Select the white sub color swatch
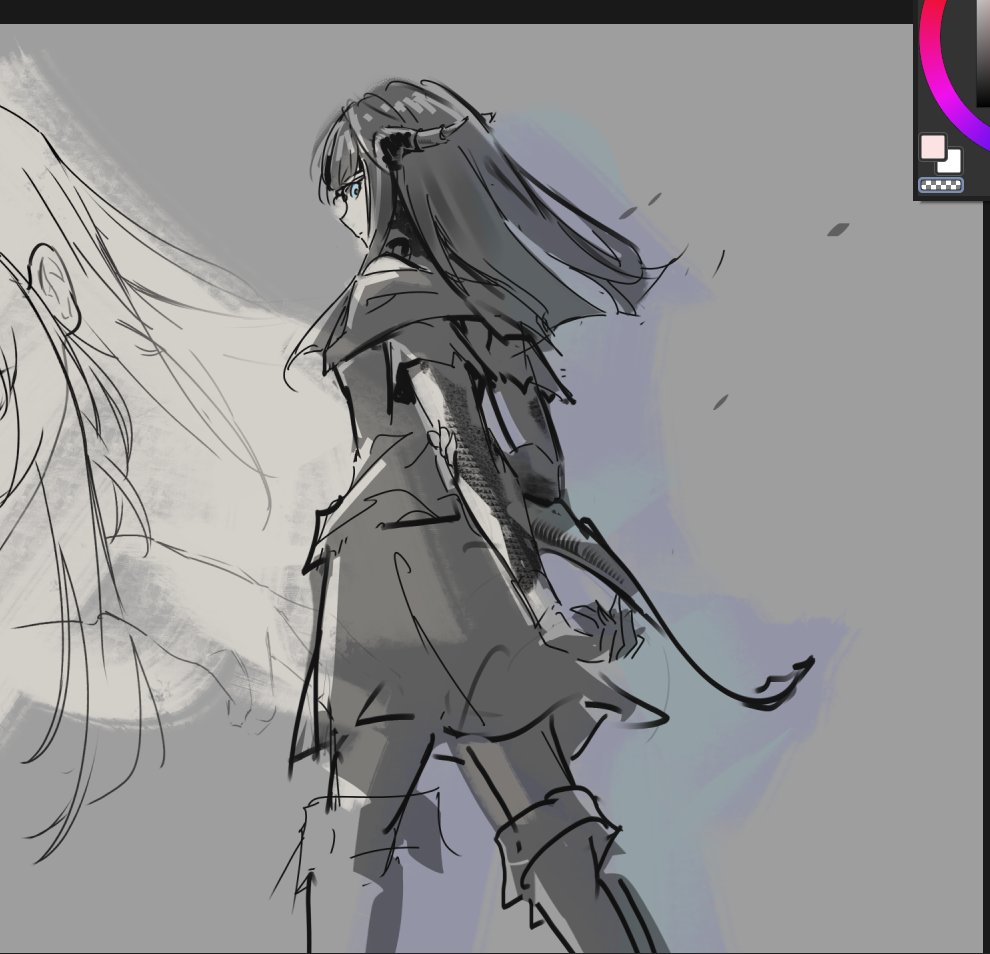Screen dimensions: 990x954 tap(952, 165)
